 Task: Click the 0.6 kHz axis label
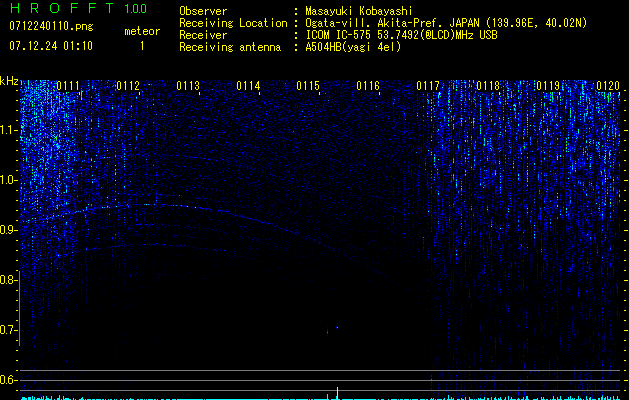tap(9, 380)
